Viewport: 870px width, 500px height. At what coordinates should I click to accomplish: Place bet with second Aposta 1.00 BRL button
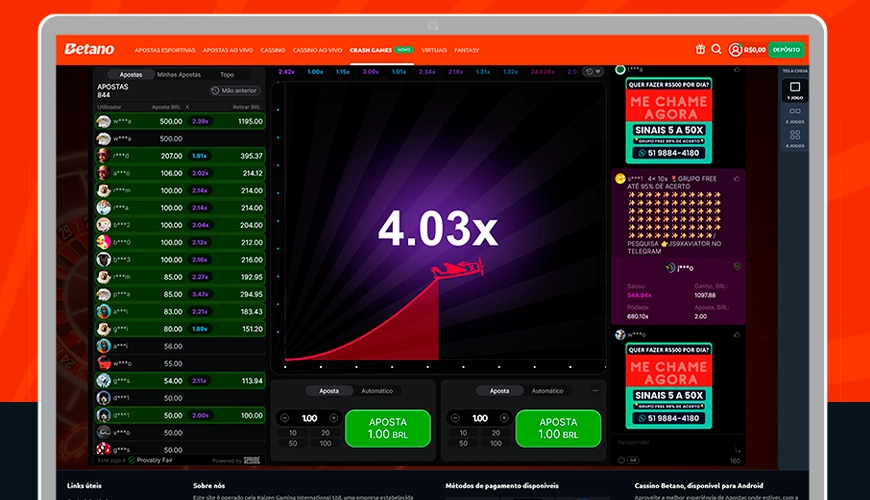(x=558, y=428)
